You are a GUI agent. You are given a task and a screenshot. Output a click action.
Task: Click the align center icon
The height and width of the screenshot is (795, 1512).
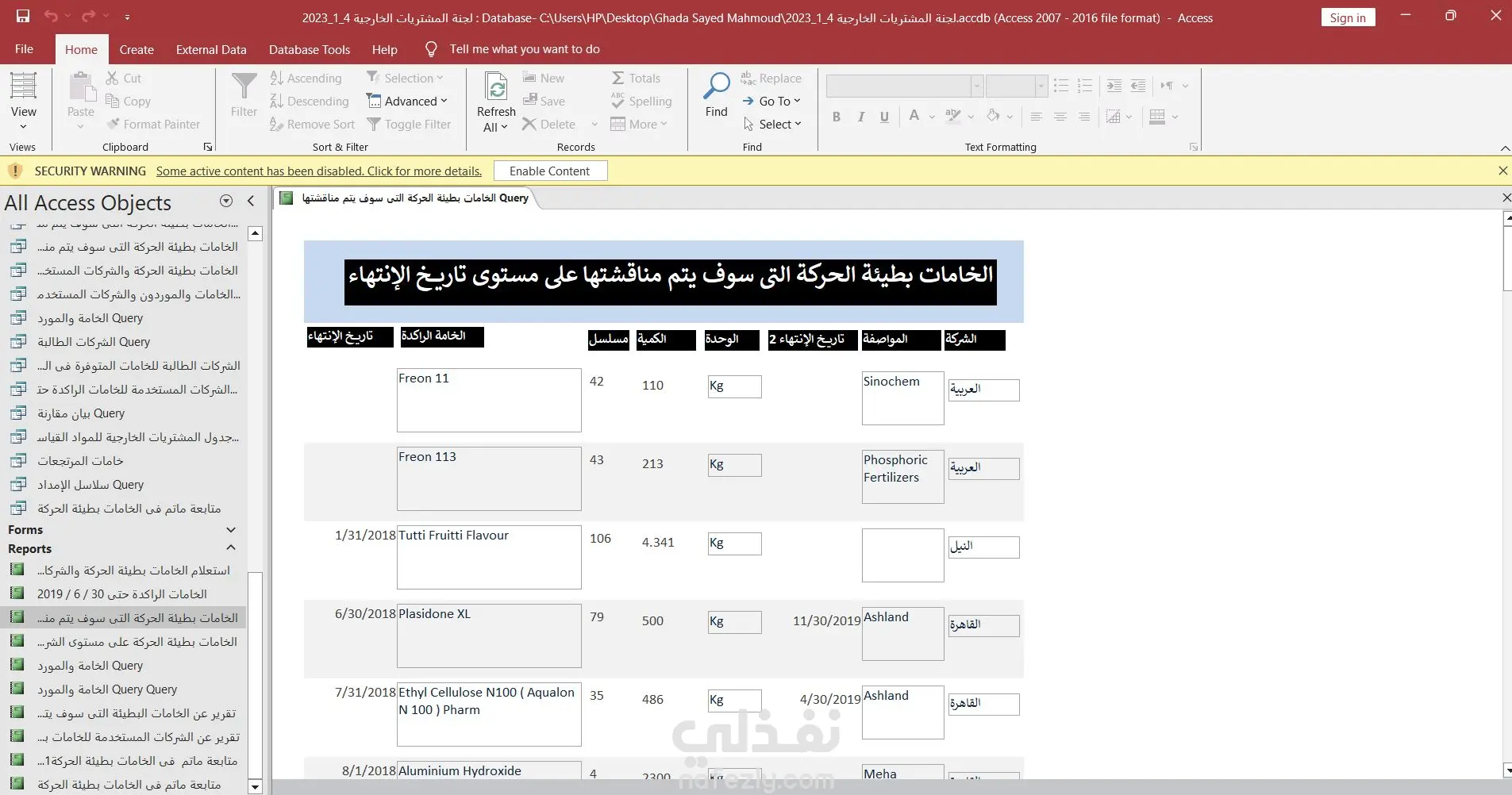coord(1060,117)
